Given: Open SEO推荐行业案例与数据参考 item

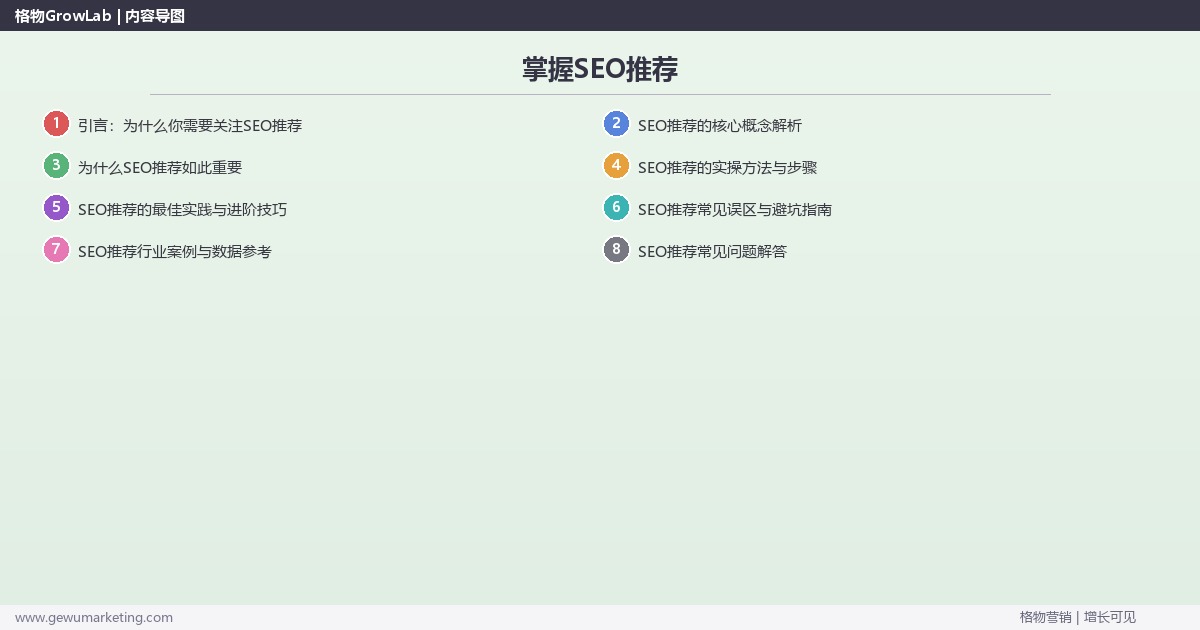Looking at the screenshot, I should click(x=175, y=252).
